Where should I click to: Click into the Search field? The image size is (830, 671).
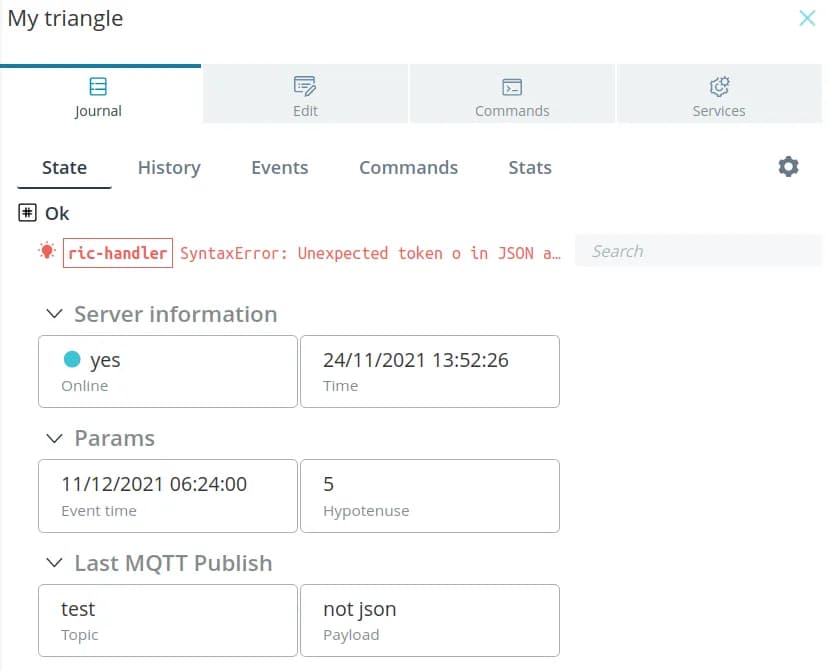(700, 251)
